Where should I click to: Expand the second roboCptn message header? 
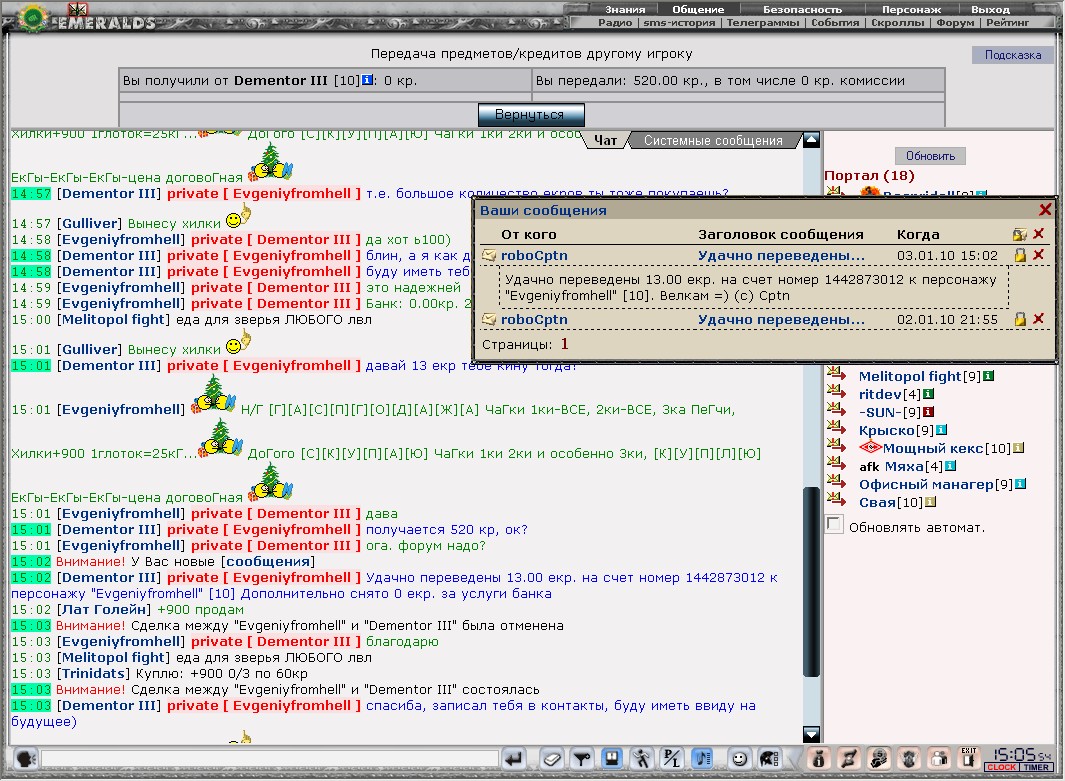pos(781,319)
